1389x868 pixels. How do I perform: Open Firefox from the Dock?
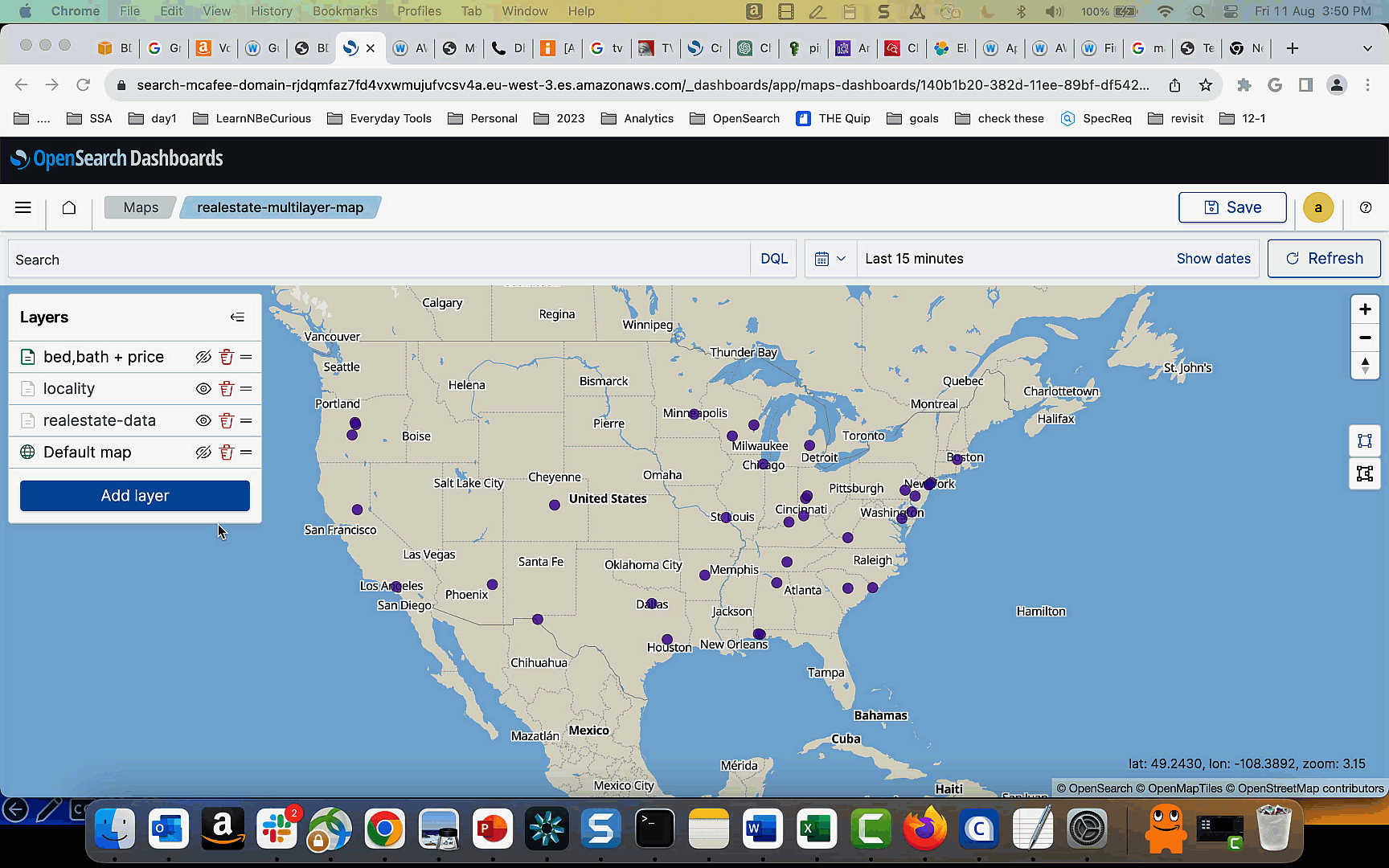924,829
